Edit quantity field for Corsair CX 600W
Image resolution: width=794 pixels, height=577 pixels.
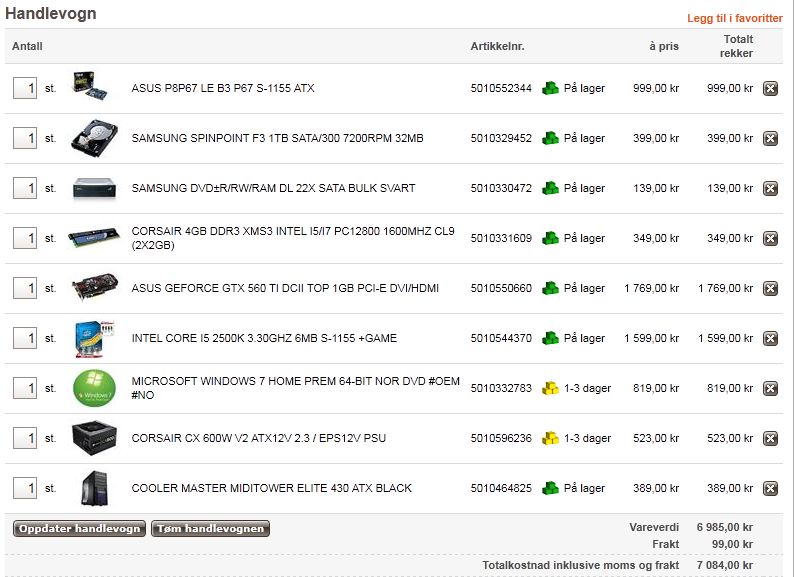pos(25,438)
